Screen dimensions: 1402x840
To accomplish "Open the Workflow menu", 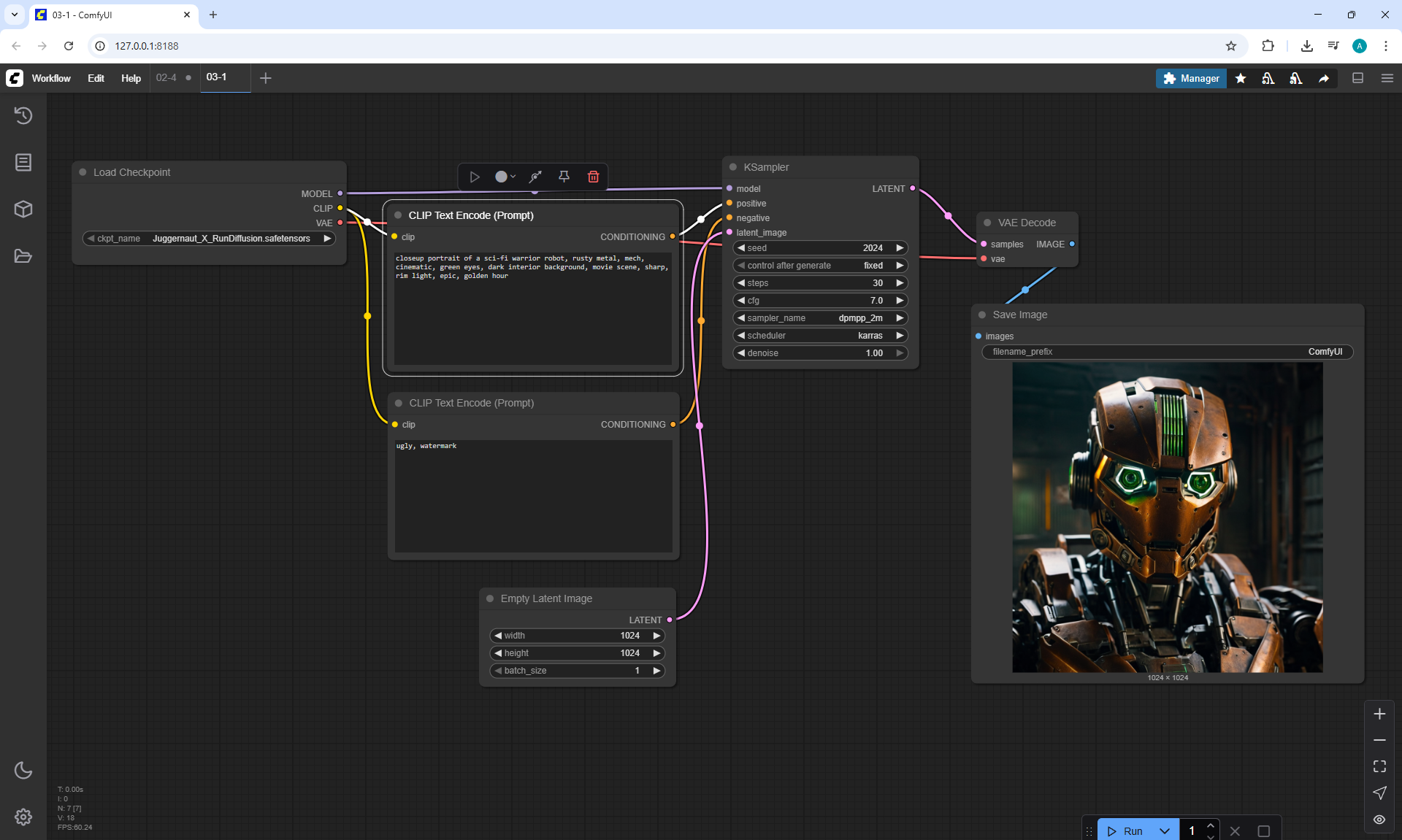I will (x=51, y=78).
